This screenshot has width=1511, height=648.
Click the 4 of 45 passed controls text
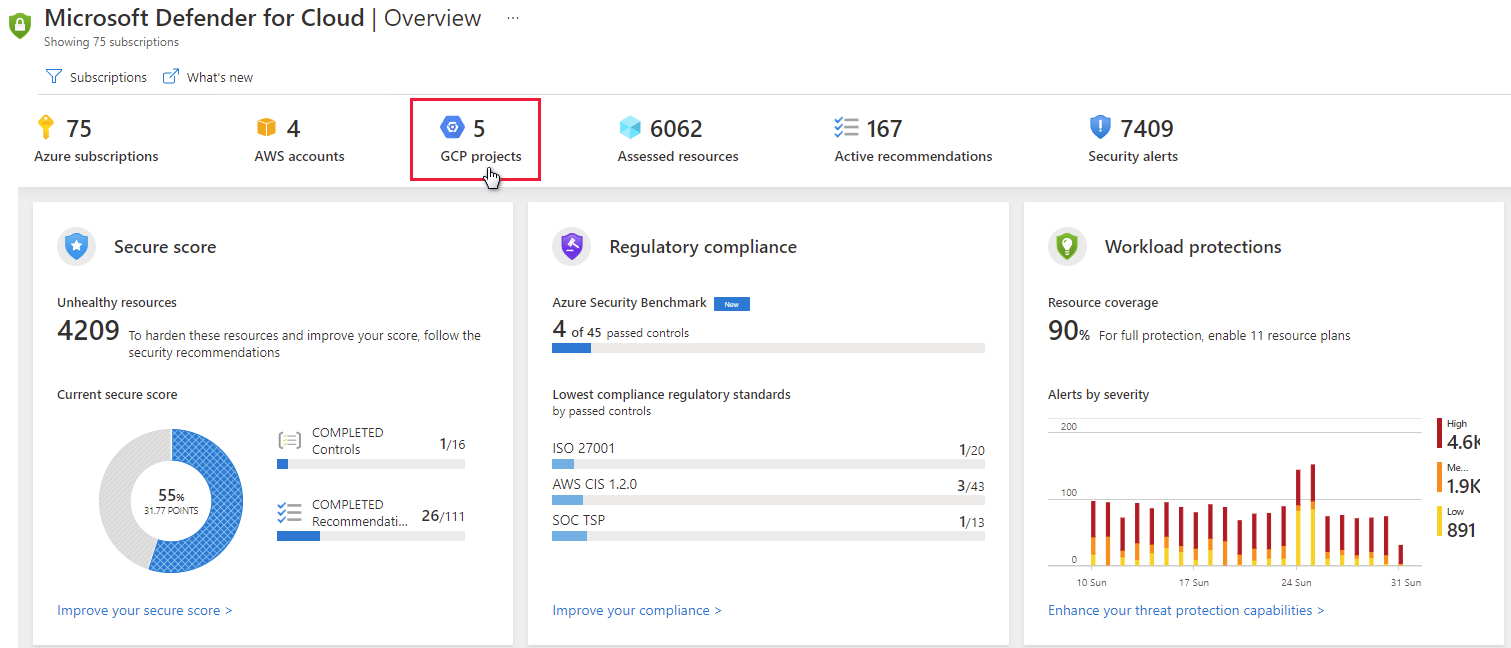620,331
